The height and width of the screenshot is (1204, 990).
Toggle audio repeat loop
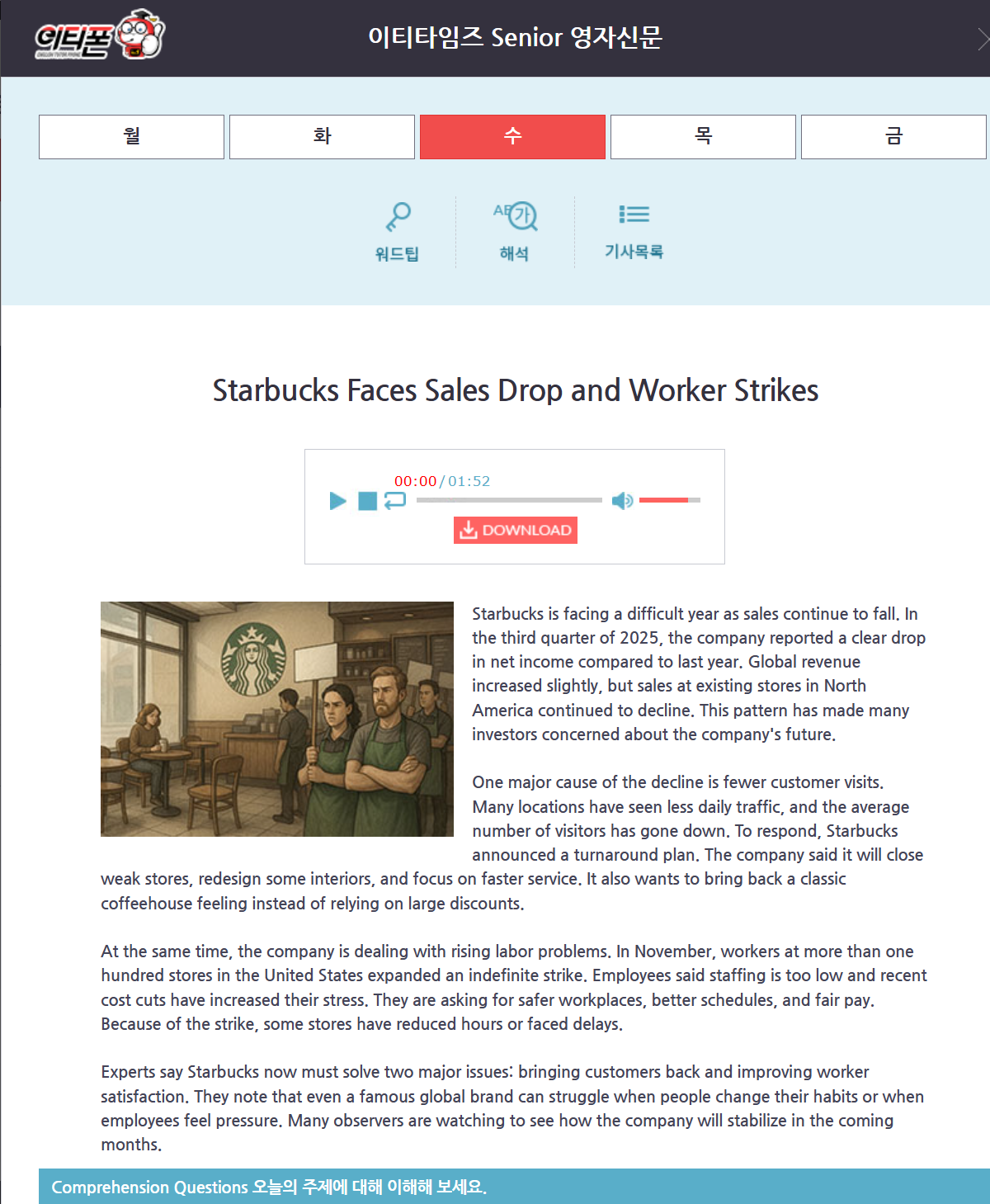(x=395, y=500)
